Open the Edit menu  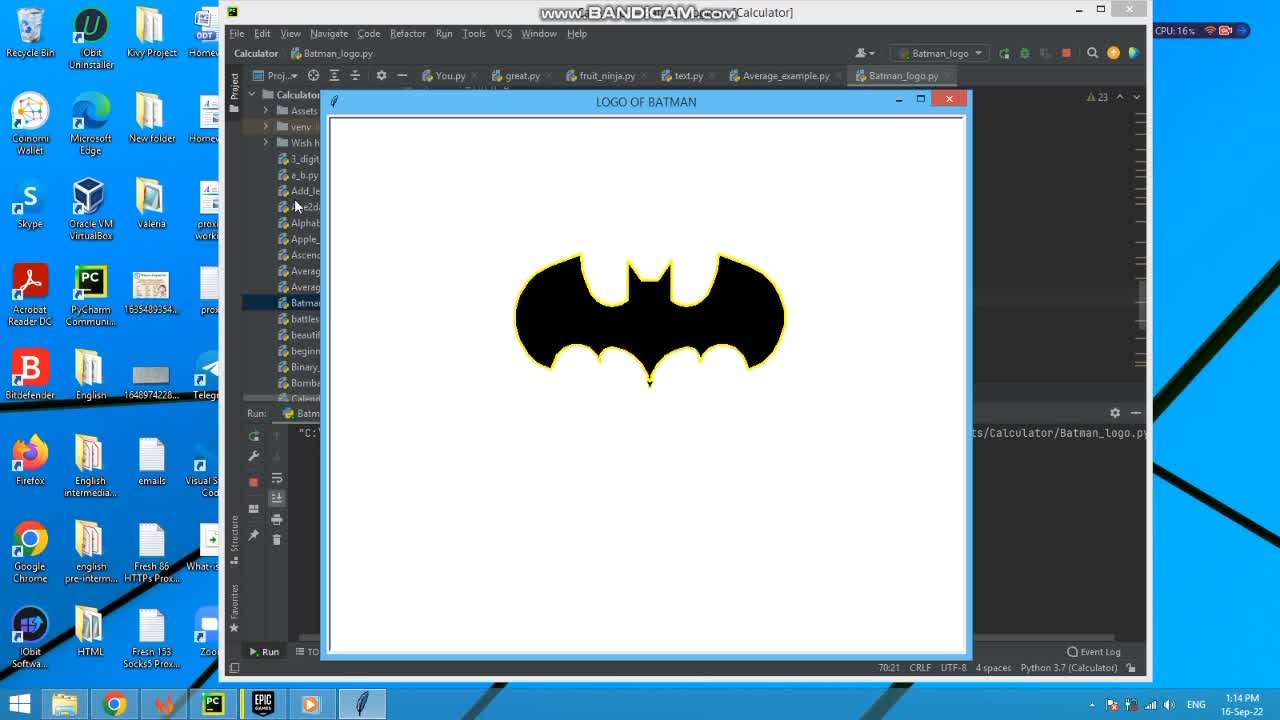262,33
